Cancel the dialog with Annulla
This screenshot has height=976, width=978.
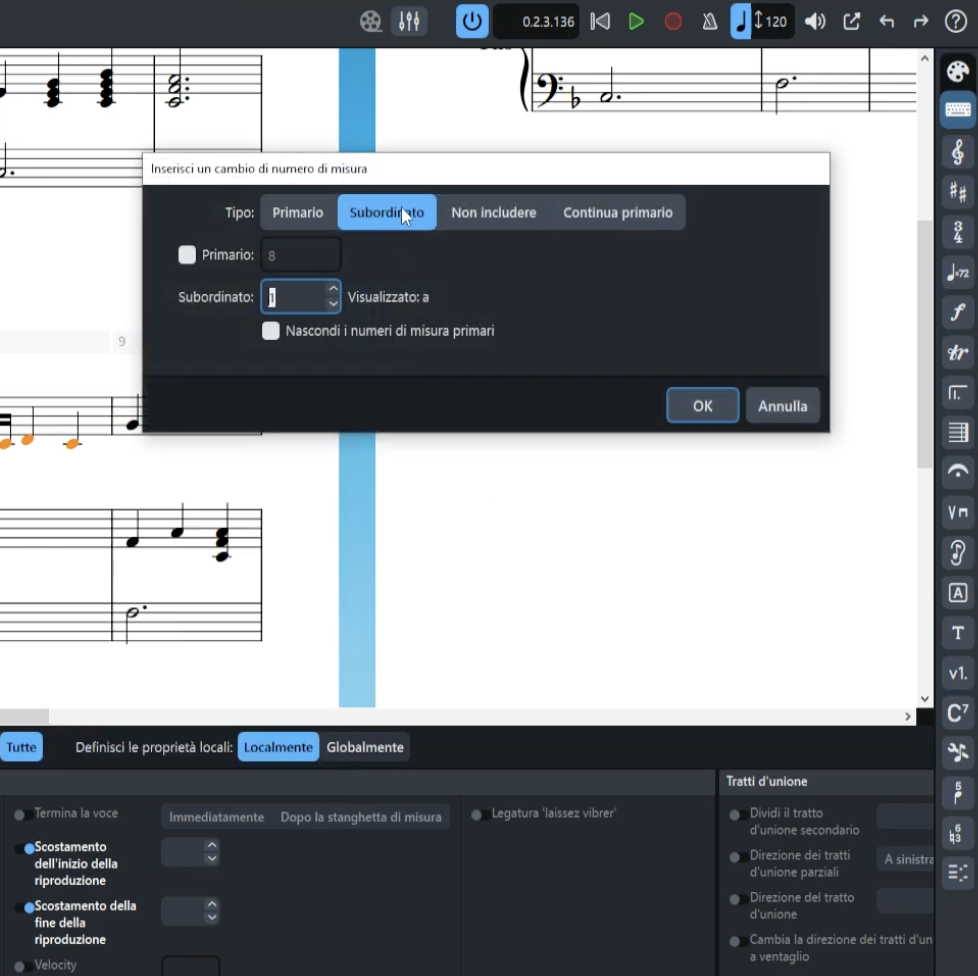tap(782, 406)
